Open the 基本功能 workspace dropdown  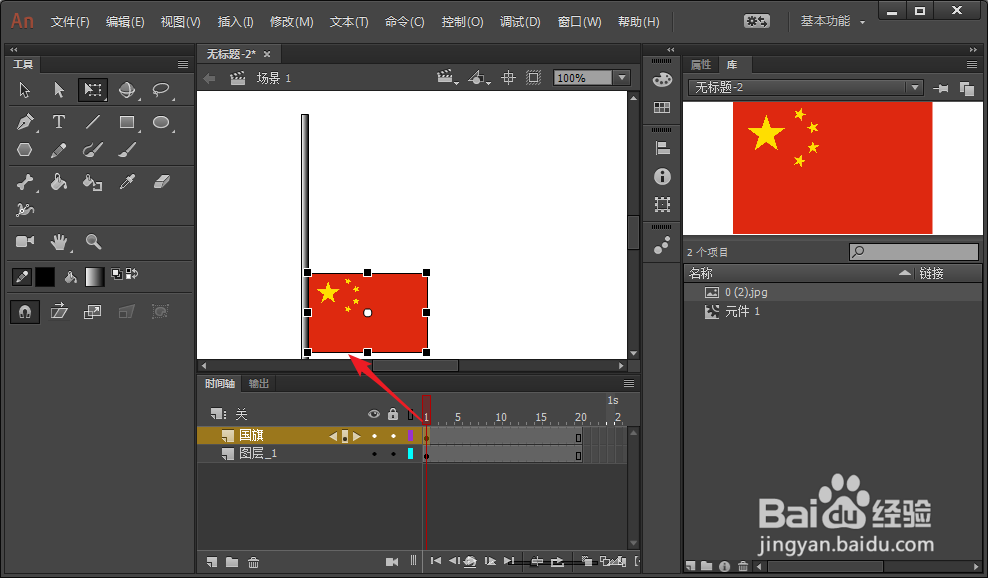coord(832,21)
